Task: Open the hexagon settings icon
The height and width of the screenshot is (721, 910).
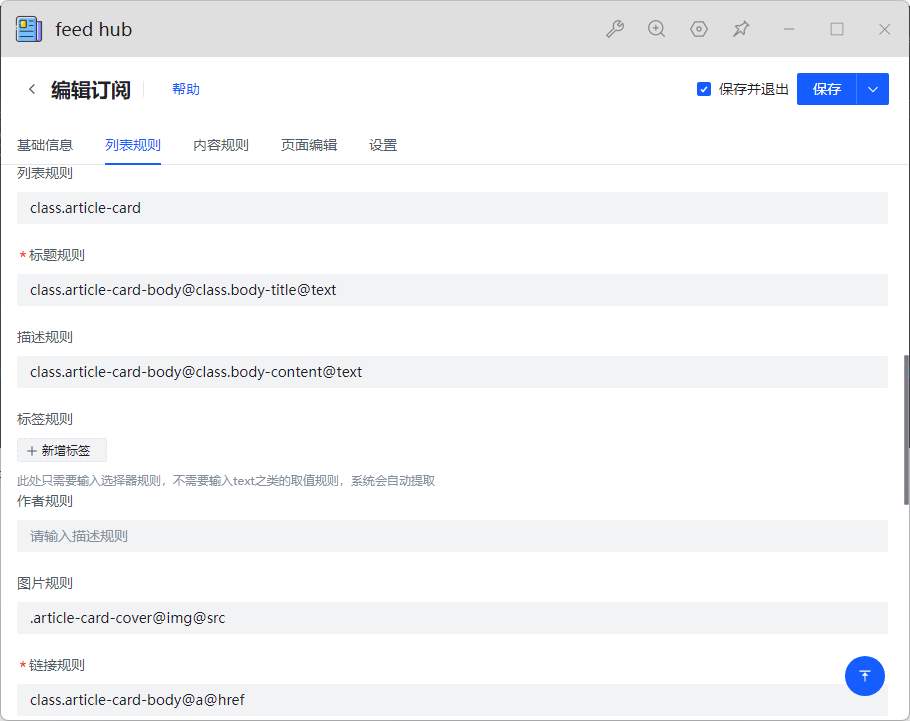Action: [x=699, y=29]
